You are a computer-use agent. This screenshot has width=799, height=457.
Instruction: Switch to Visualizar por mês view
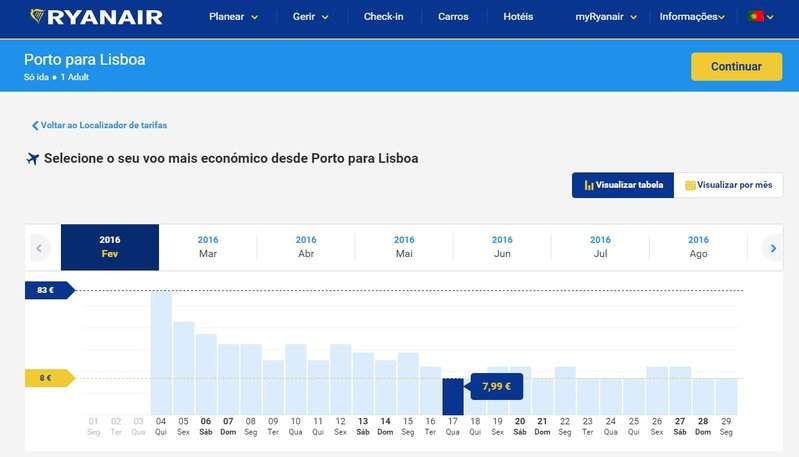[x=728, y=185]
